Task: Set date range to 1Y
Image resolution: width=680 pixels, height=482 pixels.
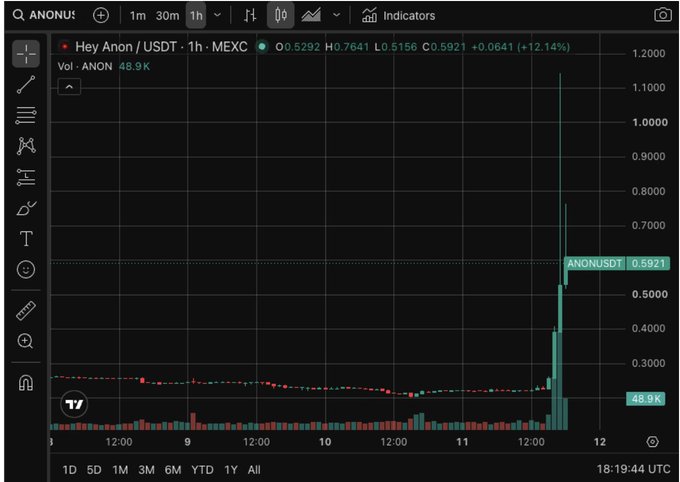Action: [x=231, y=469]
